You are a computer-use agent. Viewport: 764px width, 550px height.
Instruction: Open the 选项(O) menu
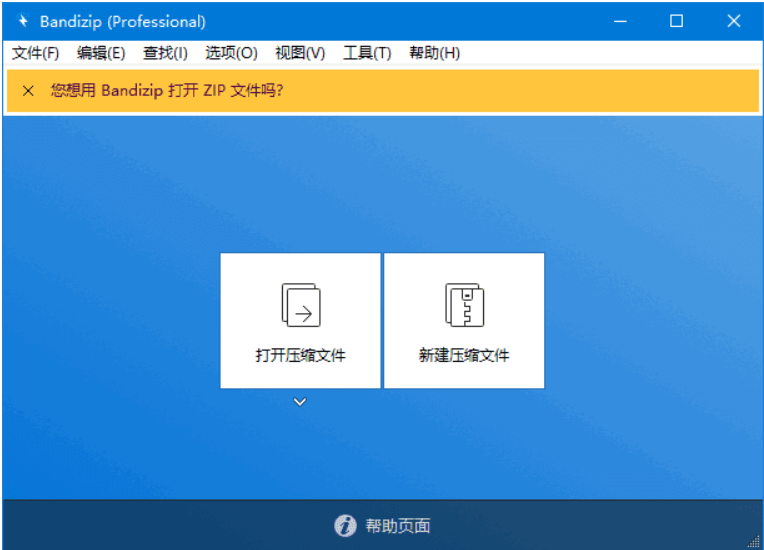[231, 53]
